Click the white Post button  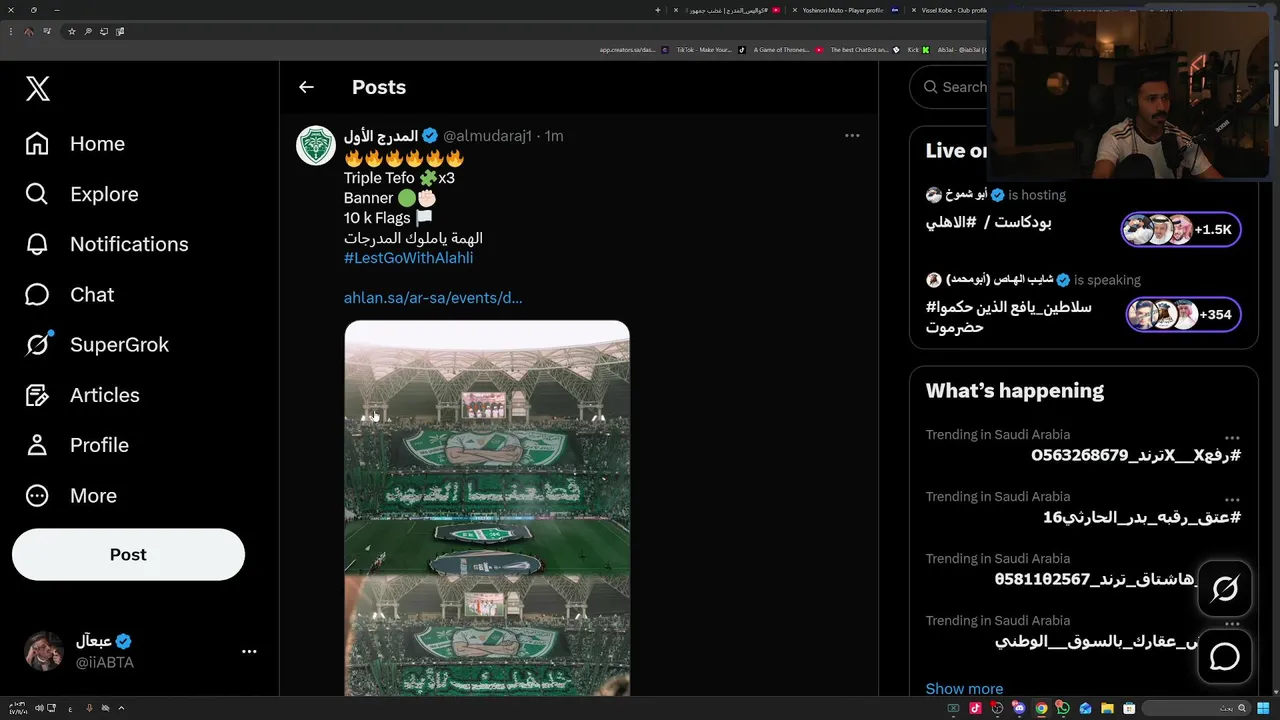pyautogui.click(x=128, y=554)
